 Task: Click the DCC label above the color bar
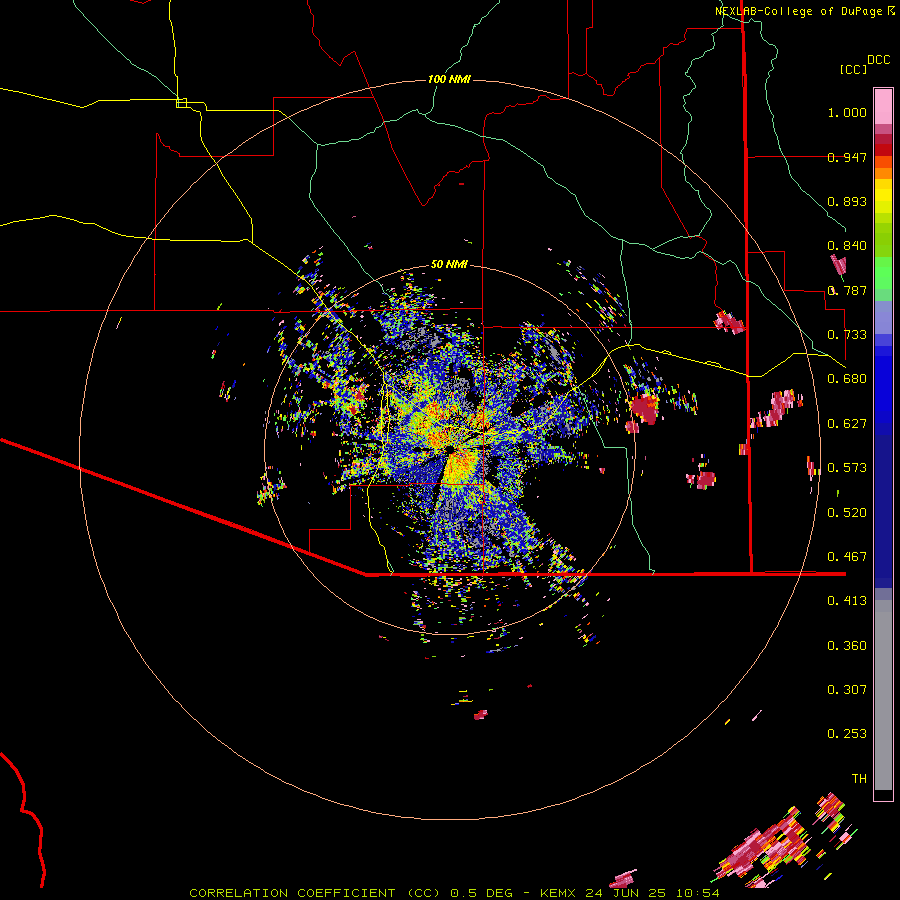pos(879,60)
